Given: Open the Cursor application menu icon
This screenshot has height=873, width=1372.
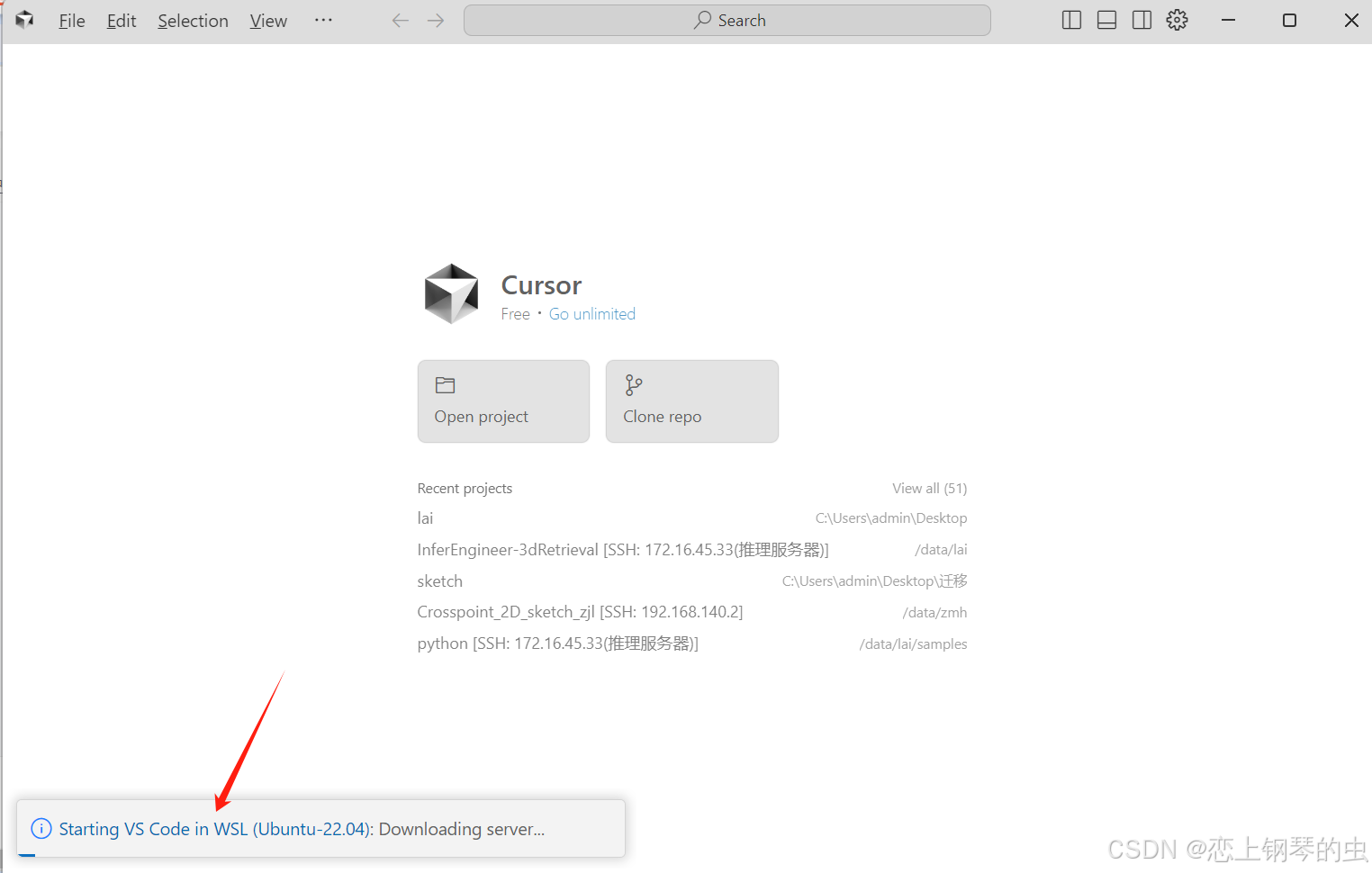Looking at the screenshot, I should [x=23, y=20].
